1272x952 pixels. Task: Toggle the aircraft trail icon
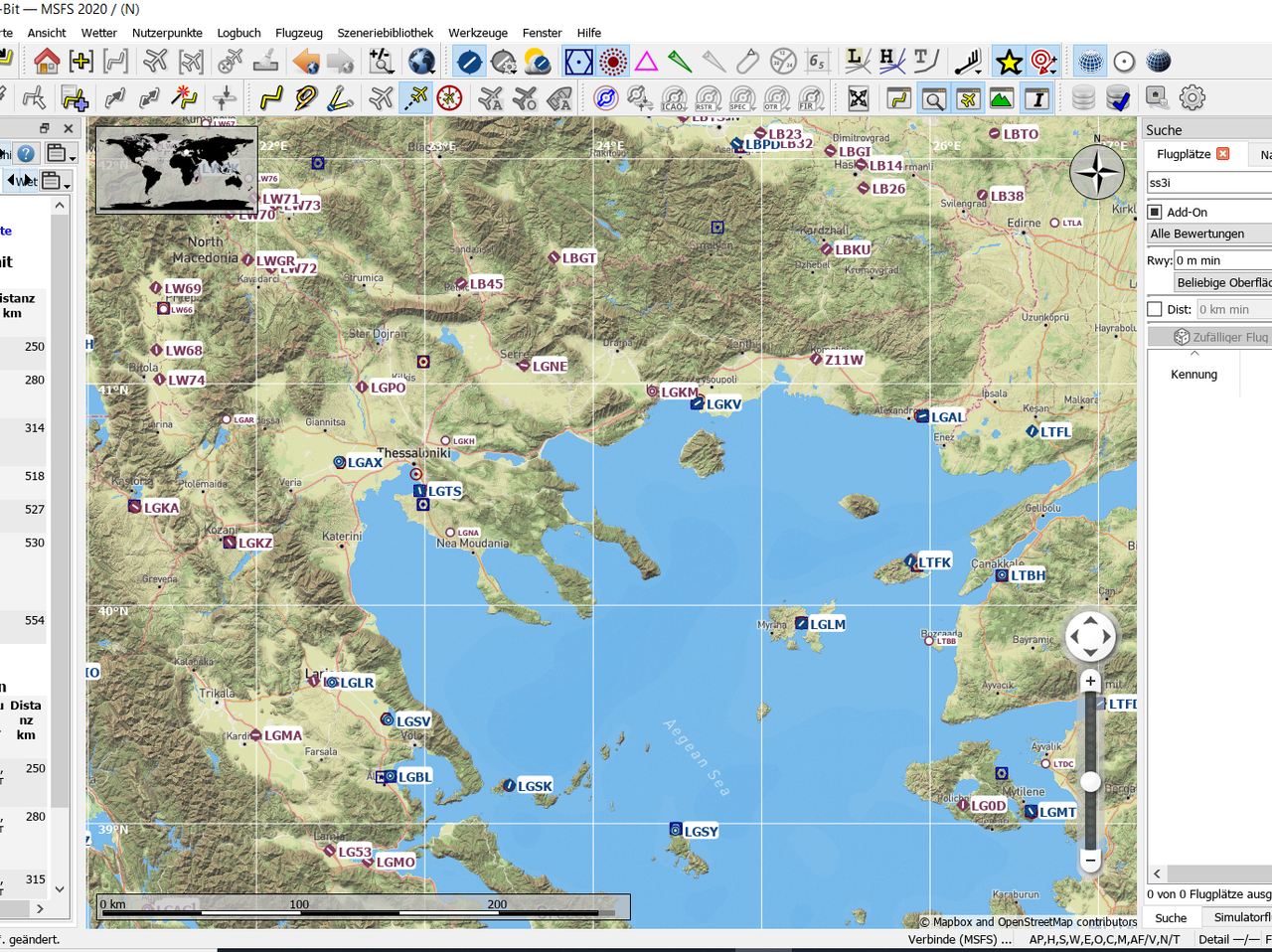[x=415, y=97]
